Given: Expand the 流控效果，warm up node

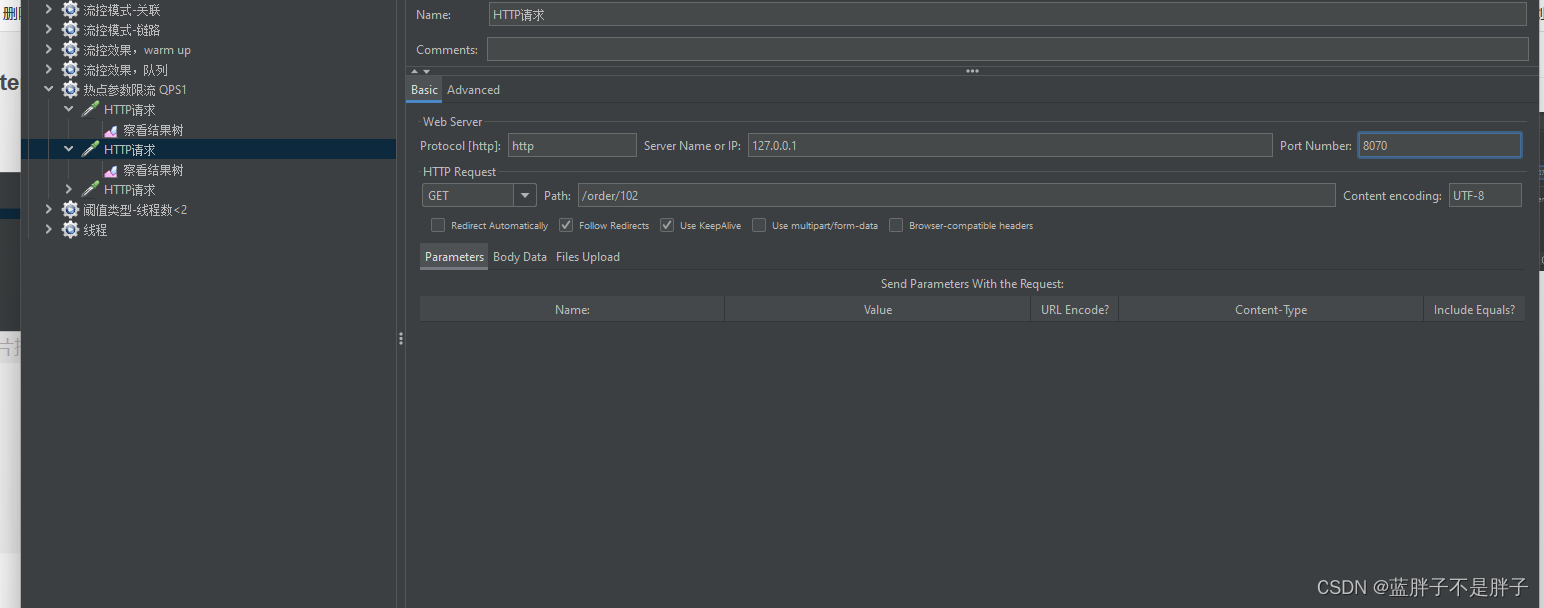Looking at the screenshot, I should pyautogui.click(x=48, y=50).
